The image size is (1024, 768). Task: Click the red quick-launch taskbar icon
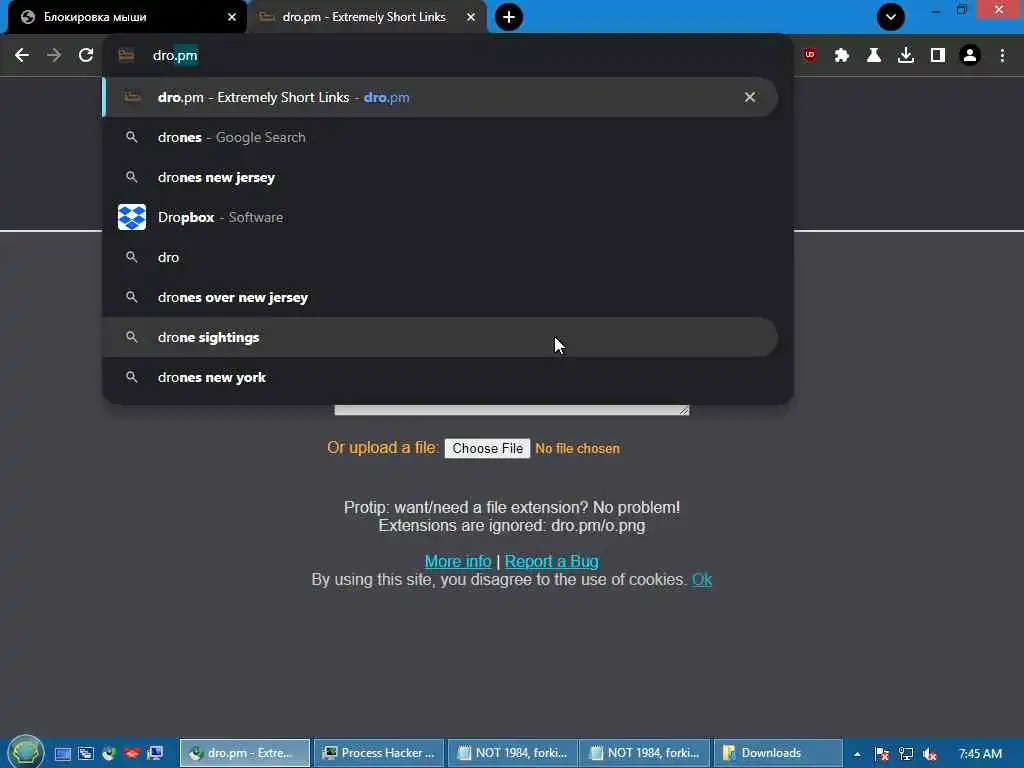[x=132, y=754]
